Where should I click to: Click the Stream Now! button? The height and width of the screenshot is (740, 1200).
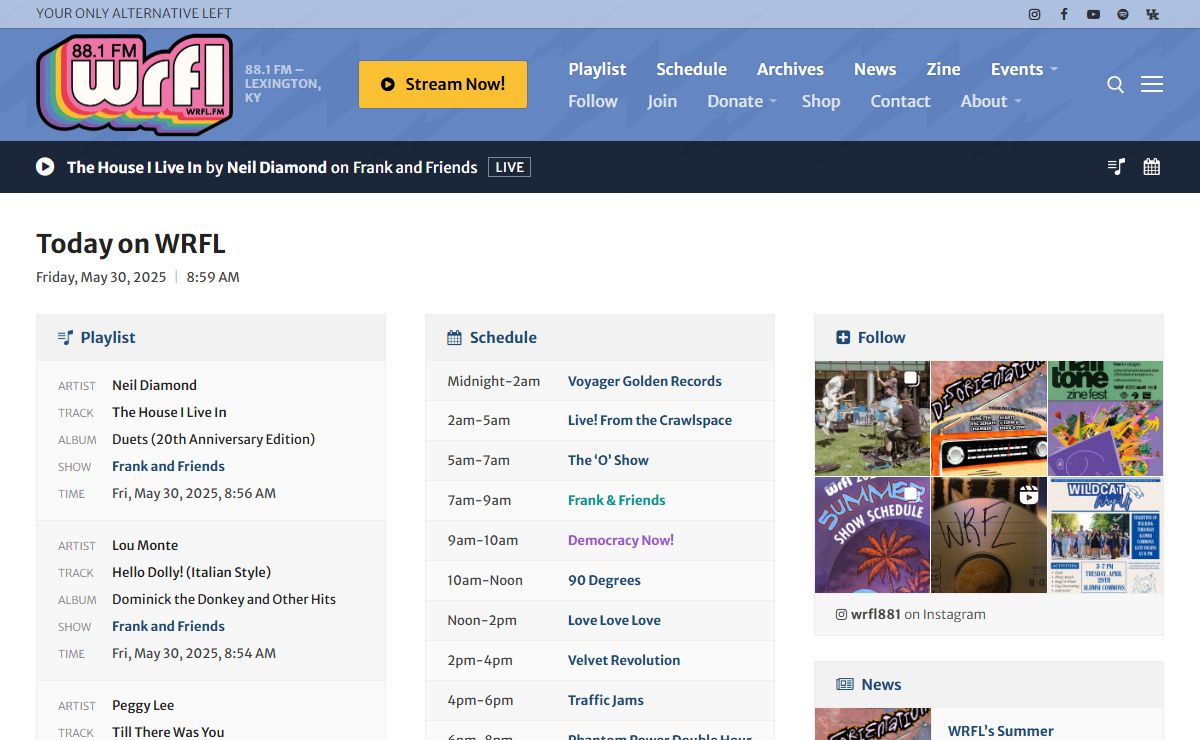coord(443,84)
